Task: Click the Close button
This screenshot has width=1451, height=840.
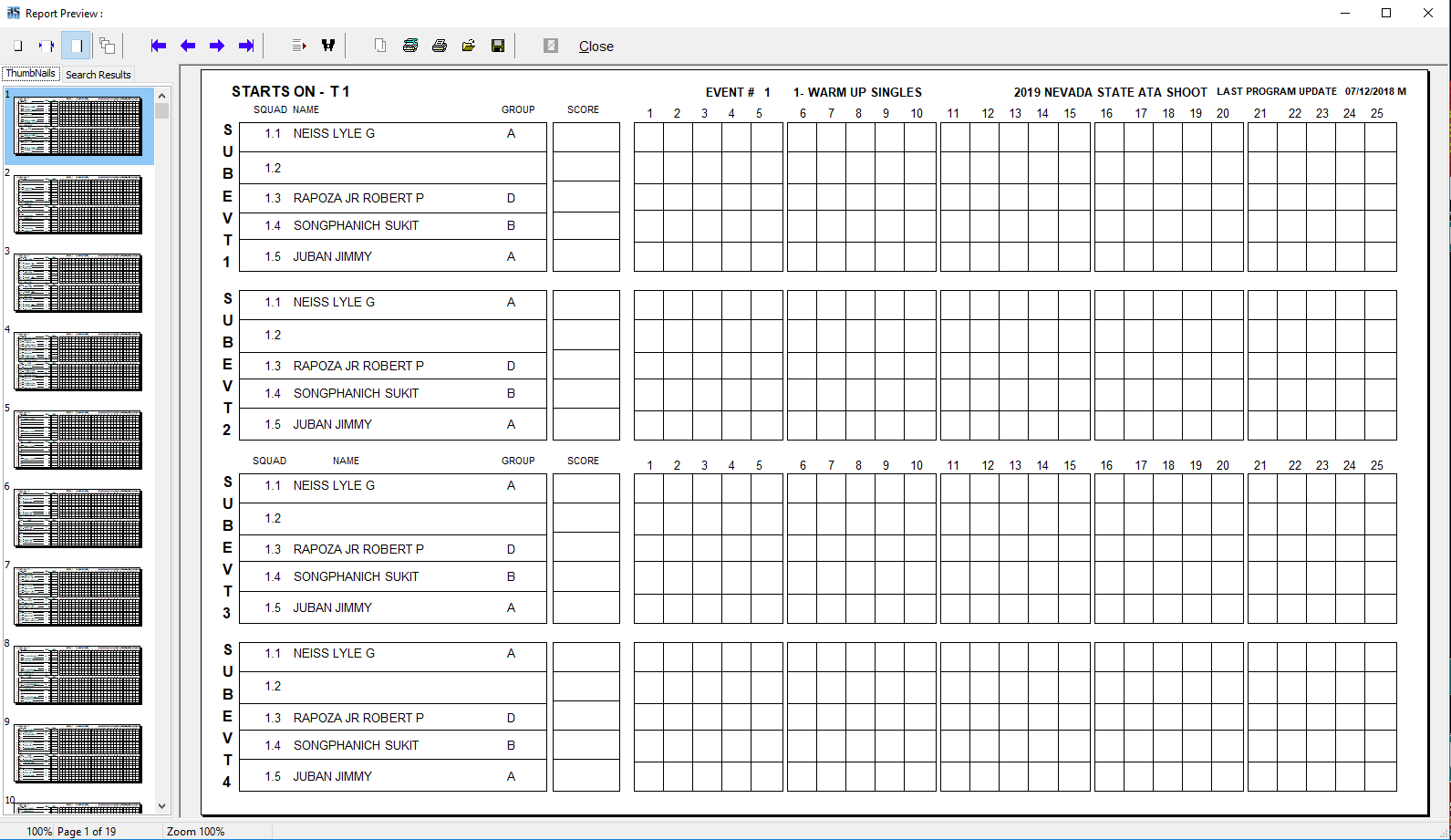Action: coord(596,47)
